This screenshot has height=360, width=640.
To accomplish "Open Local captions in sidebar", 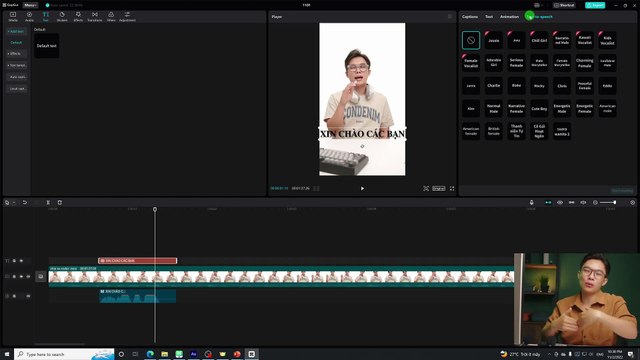I will (x=18, y=89).
